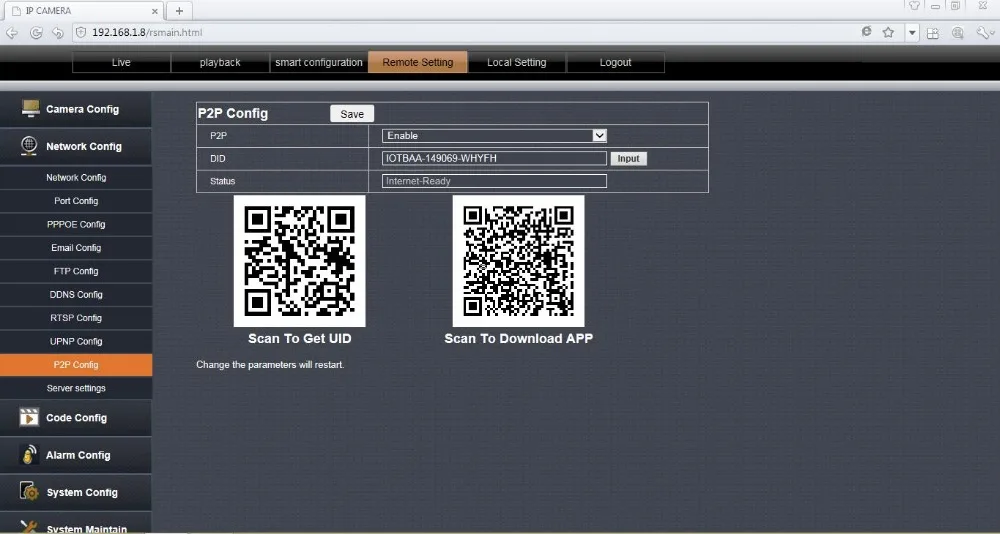The height and width of the screenshot is (534, 1000).
Task: Click the 'DID' row label
Action: [x=217, y=158]
